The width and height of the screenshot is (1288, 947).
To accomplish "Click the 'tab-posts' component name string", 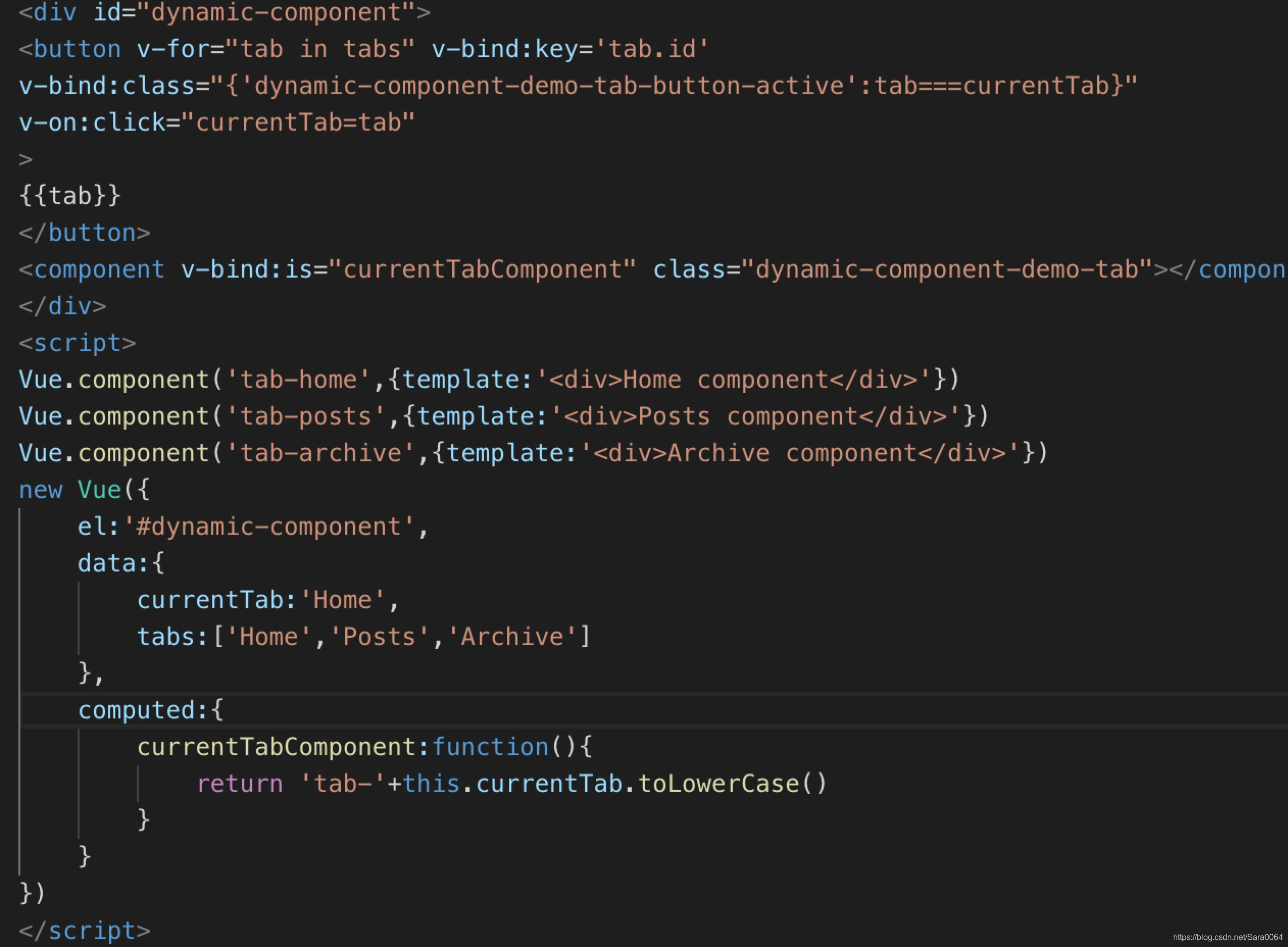I will pyautogui.click(x=306, y=416).
